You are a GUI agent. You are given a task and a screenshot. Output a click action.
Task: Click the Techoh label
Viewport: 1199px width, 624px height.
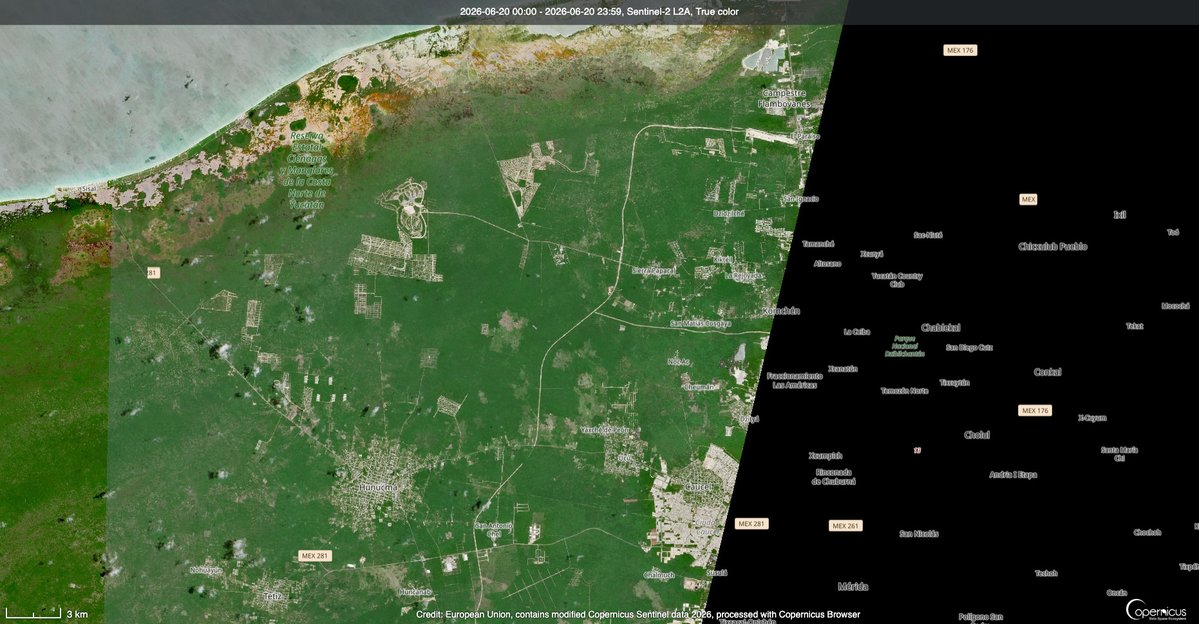(1046, 573)
